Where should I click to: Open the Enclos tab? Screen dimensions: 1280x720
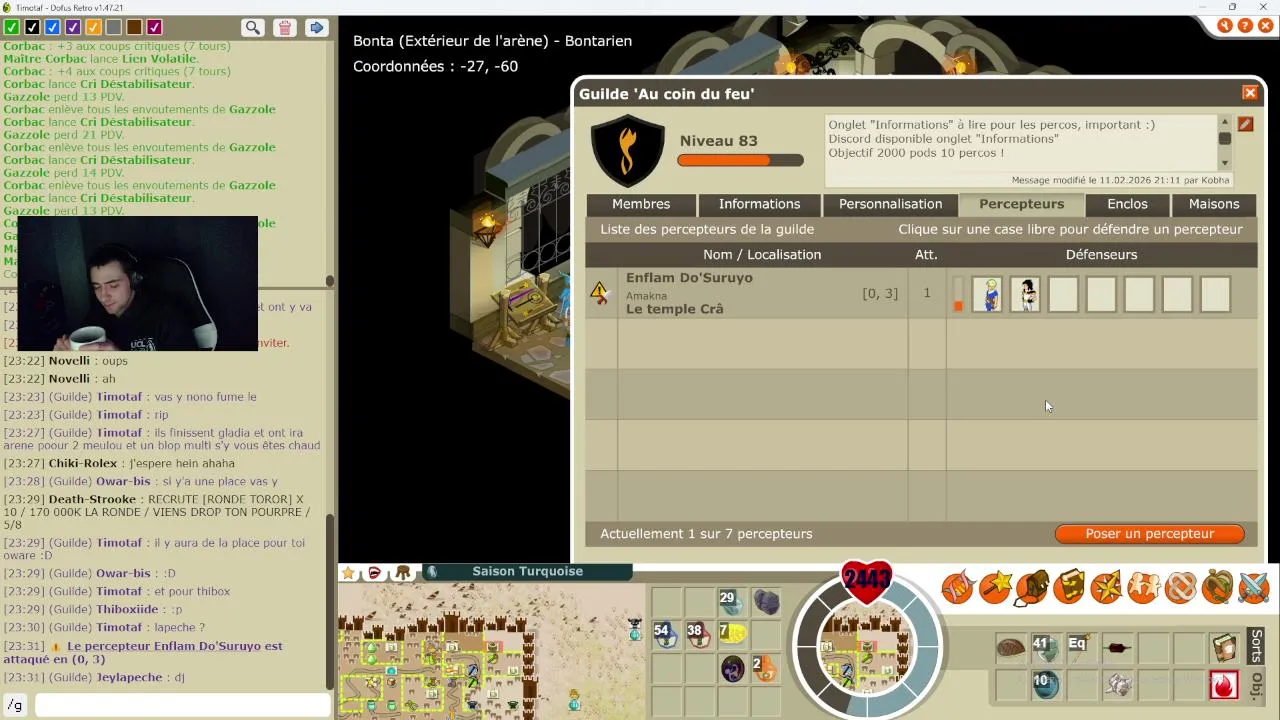click(x=1127, y=204)
